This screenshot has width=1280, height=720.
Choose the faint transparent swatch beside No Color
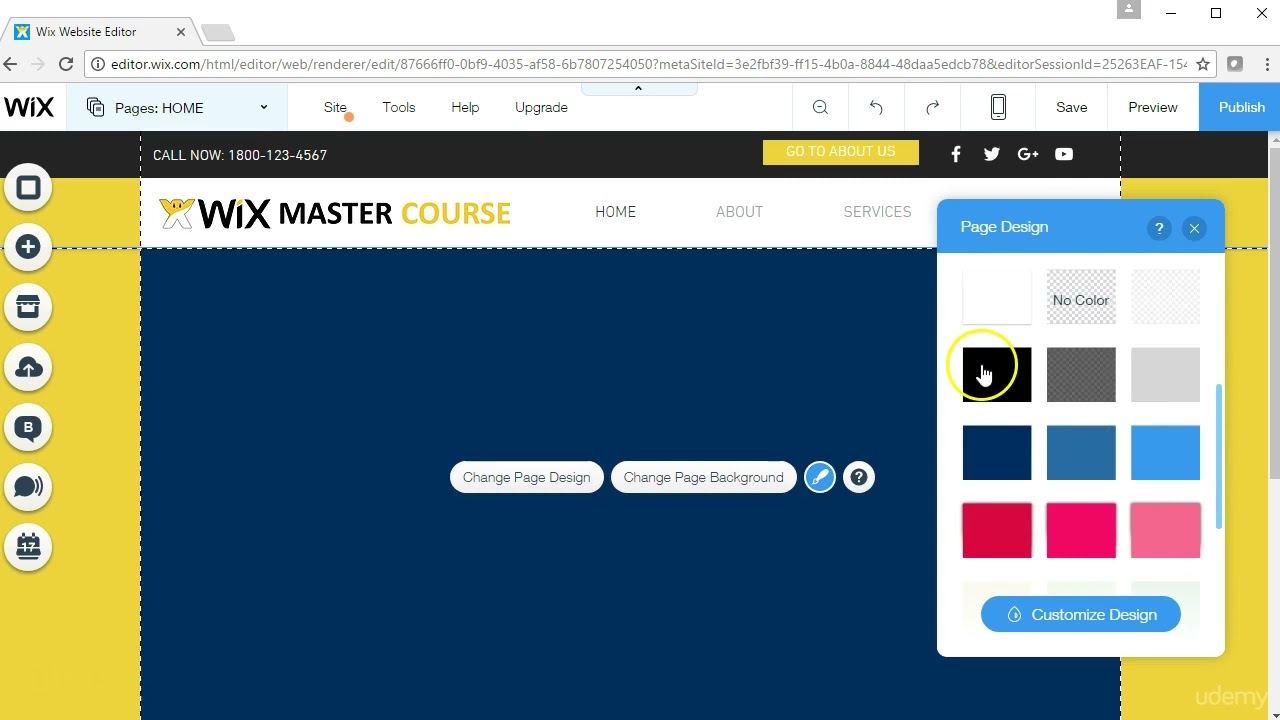1165,297
